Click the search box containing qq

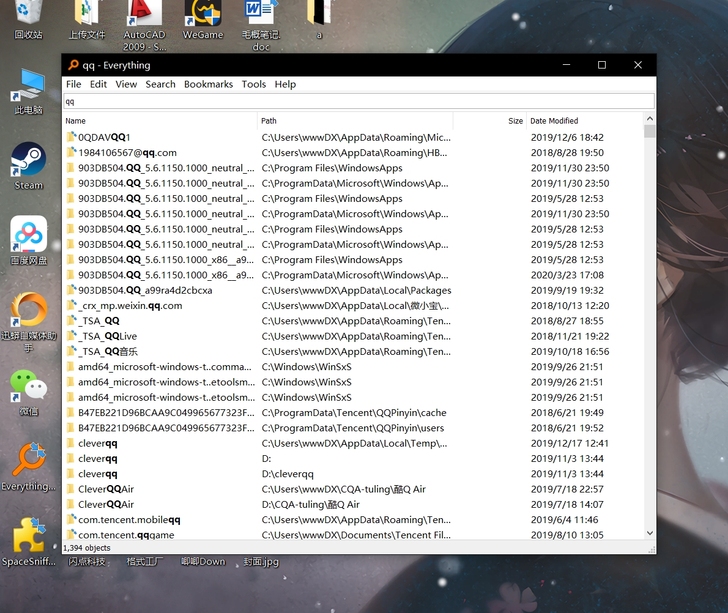point(359,101)
